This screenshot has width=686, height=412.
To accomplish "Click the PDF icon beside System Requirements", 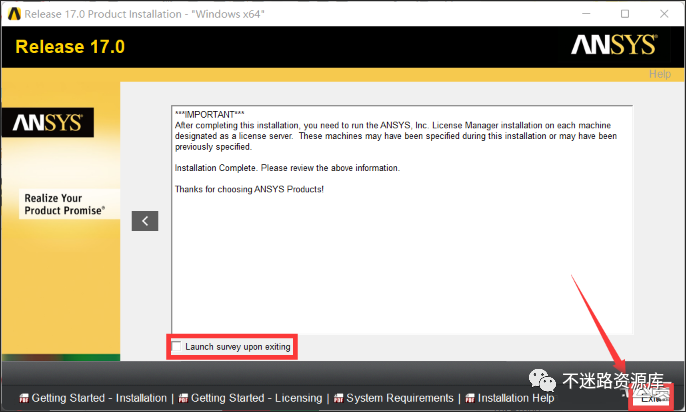I will pos(339,398).
